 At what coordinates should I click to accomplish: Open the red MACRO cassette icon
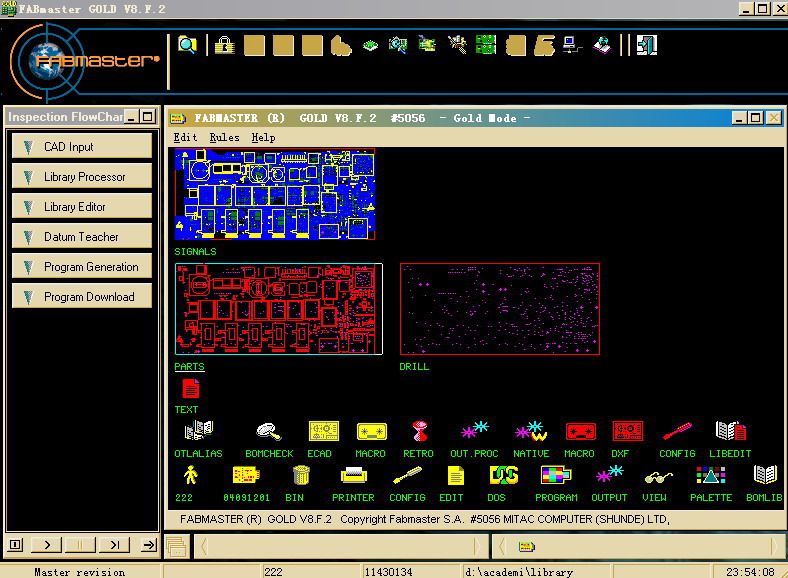coord(580,431)
